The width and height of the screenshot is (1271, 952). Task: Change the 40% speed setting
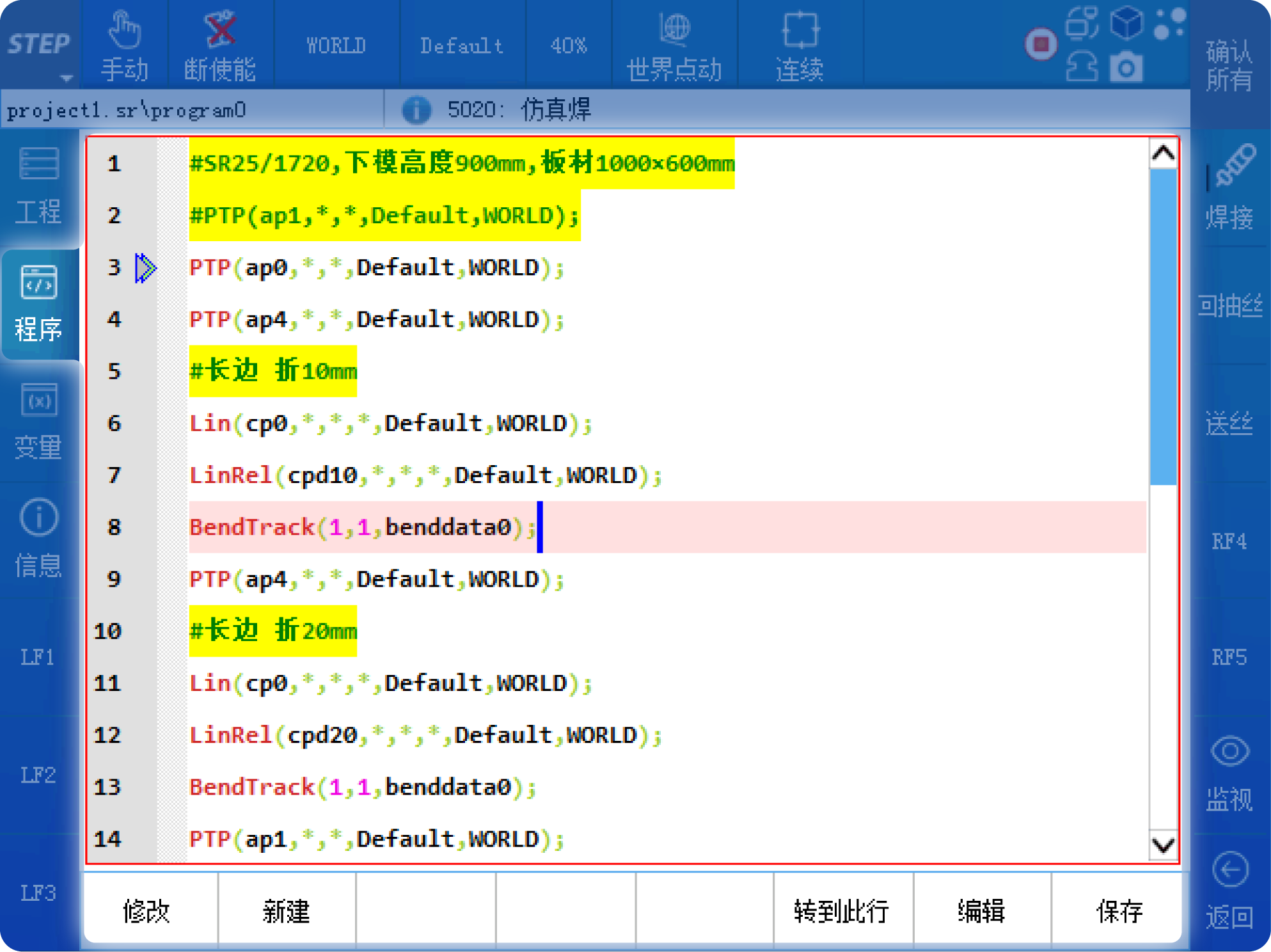pyautogui.click(x=569, y=46)
